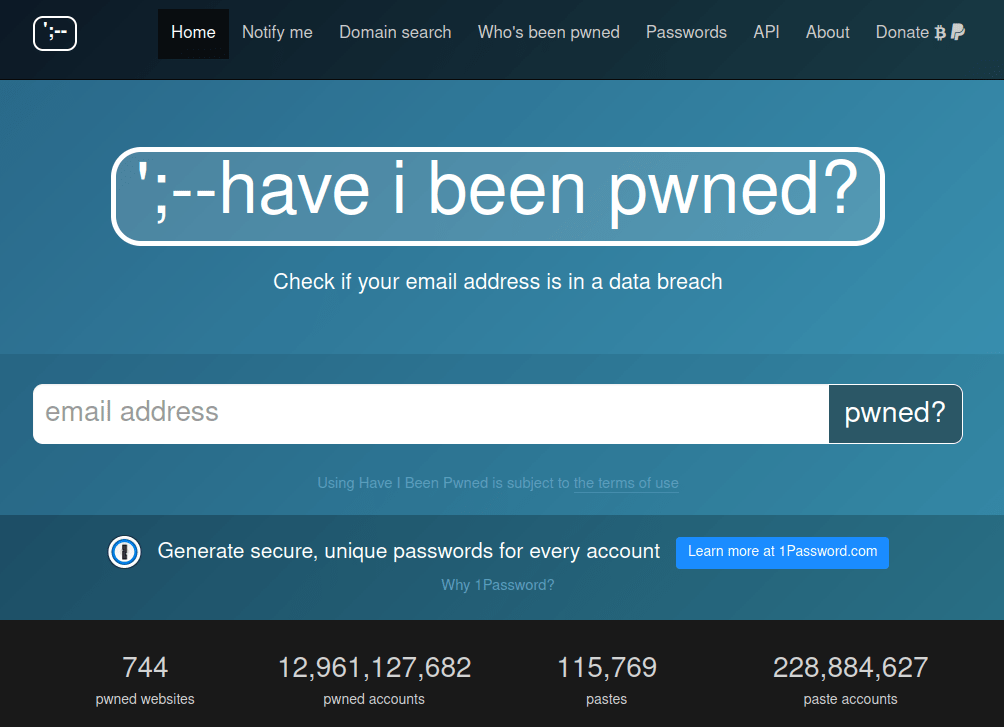The width and height of the screenshot is (1004, 727).
Task: Click the HIBP logo in navbar
Action: [x=55, y=33]
